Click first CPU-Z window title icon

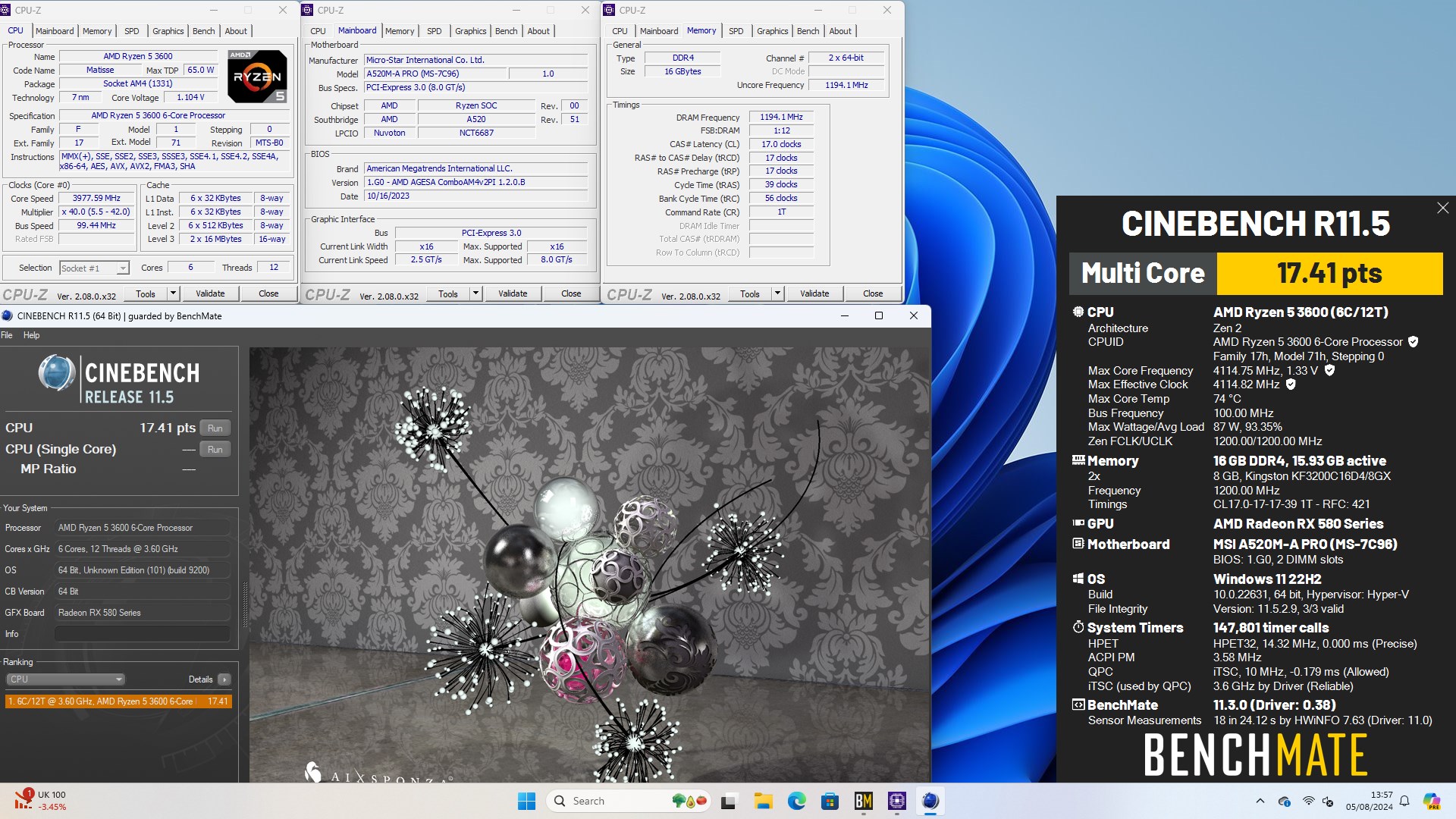6,10
